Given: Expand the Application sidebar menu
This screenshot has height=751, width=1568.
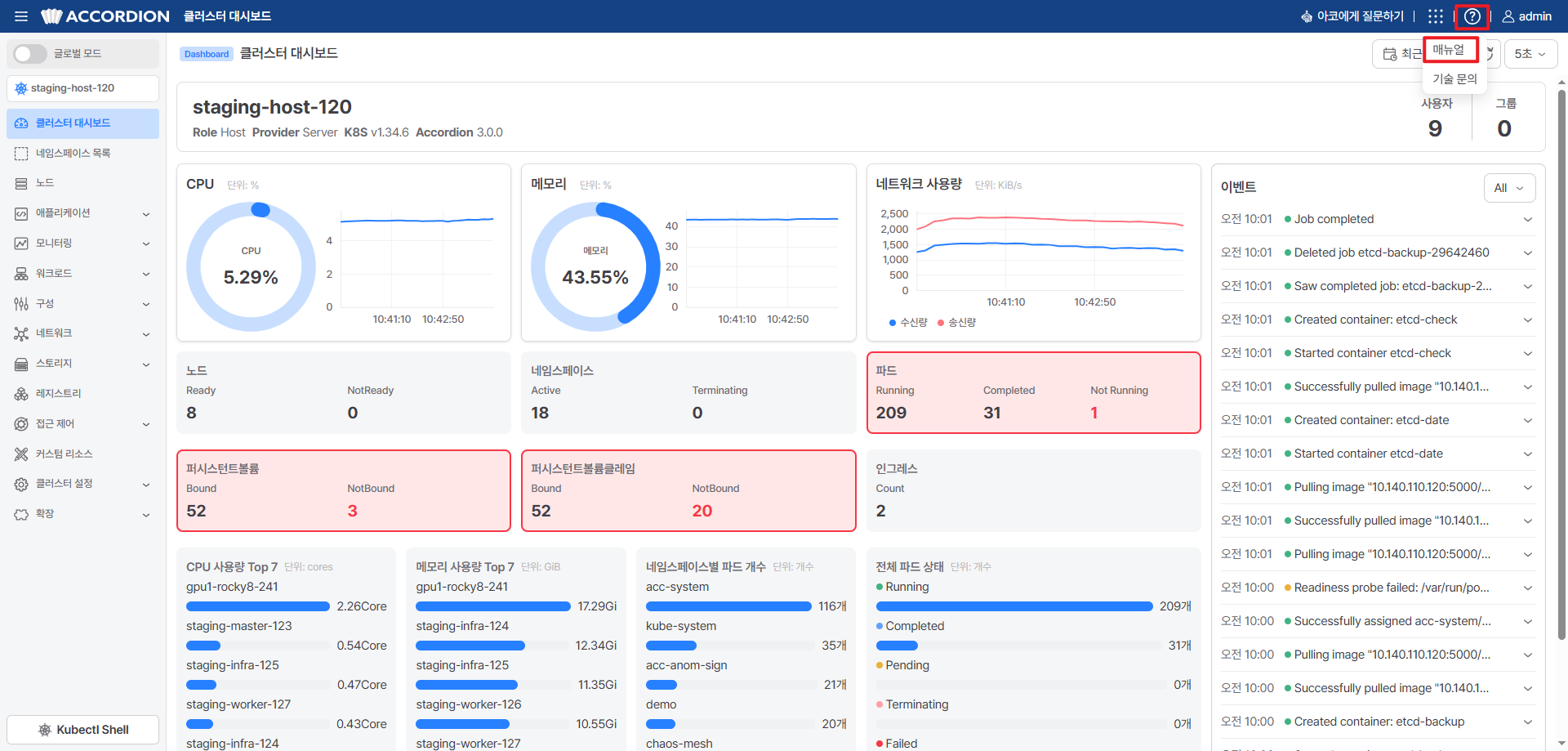Looking at the screenshot, I should [x=82, y=213].
